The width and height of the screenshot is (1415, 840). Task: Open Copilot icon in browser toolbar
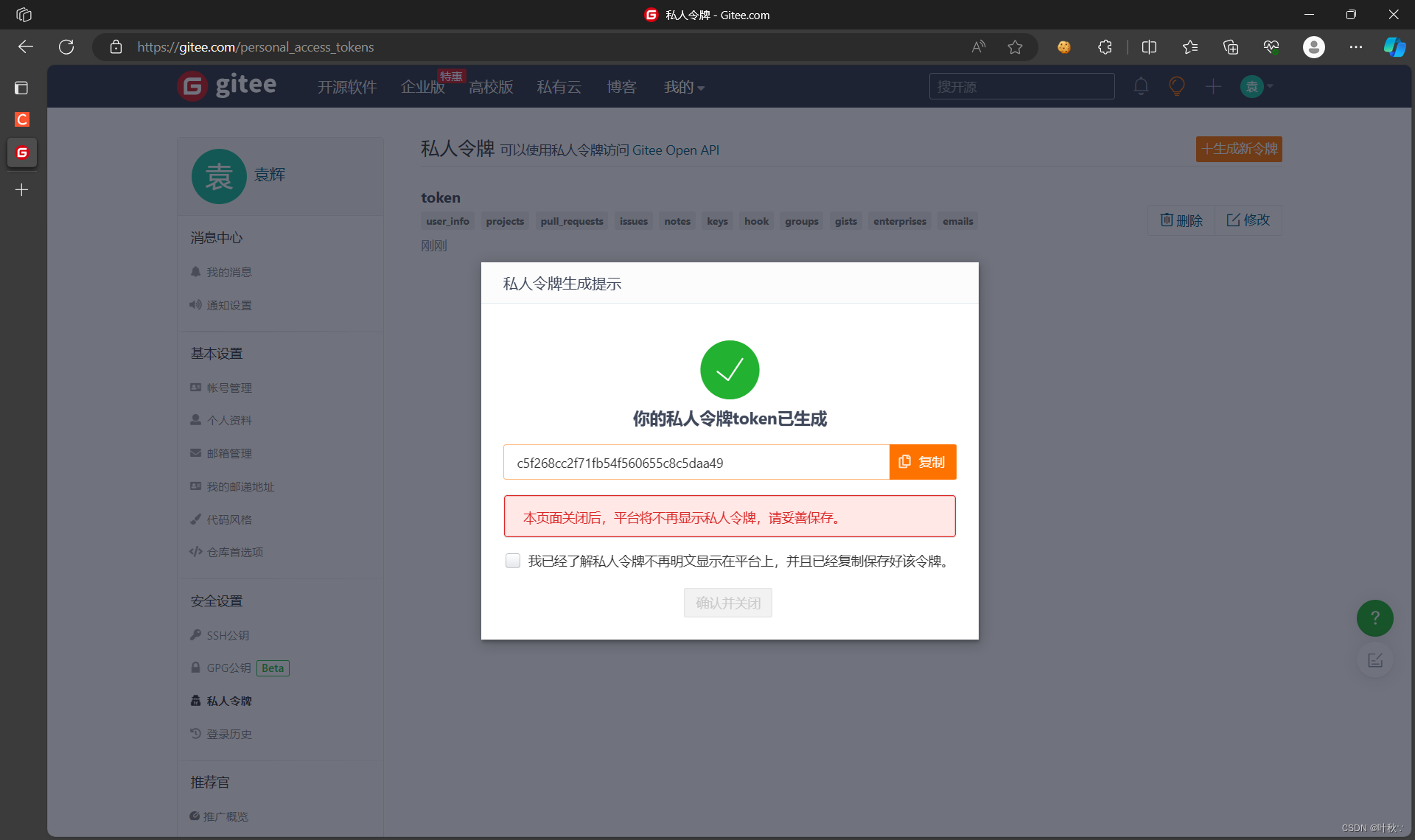click(x=1394, y=47)
